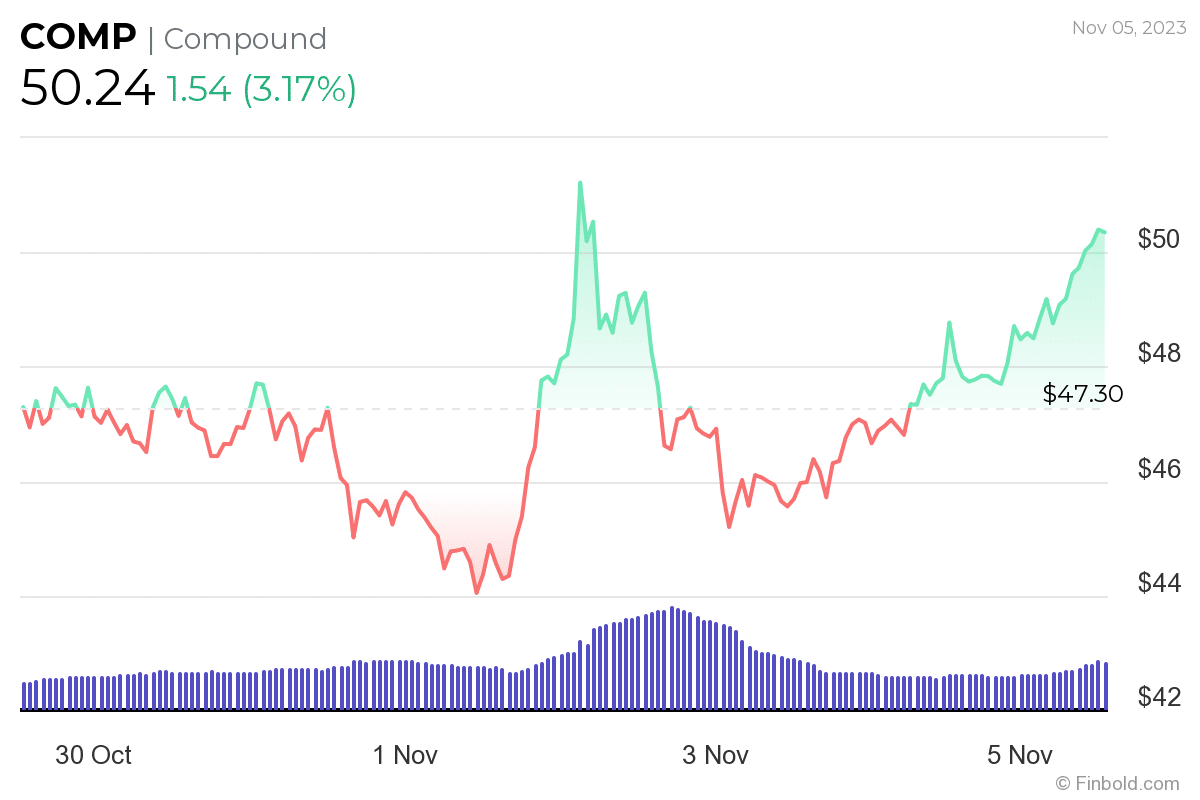Click the 1.54 (3.17%) price change
The image size is (1200, 800).
click(x=261, y=90)
